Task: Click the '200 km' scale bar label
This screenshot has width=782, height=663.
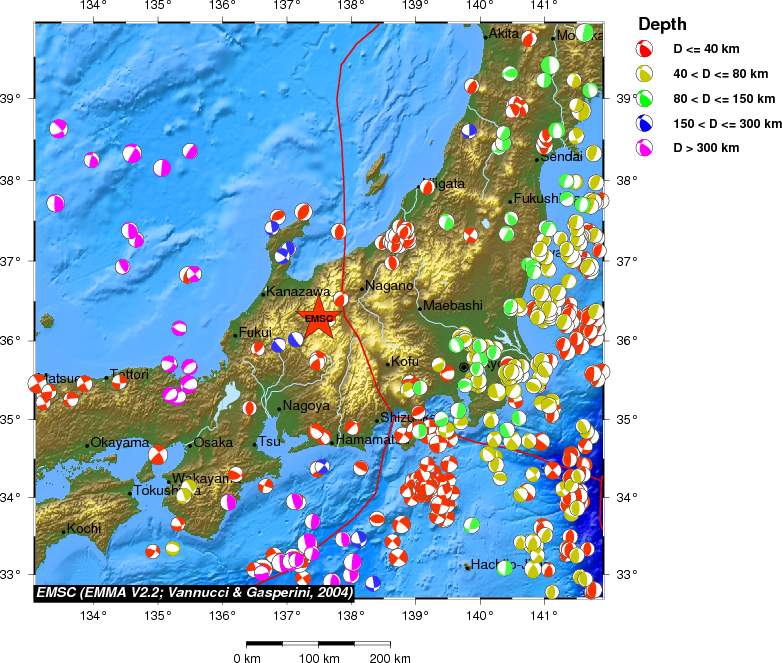Action: [x=390, y=658]
